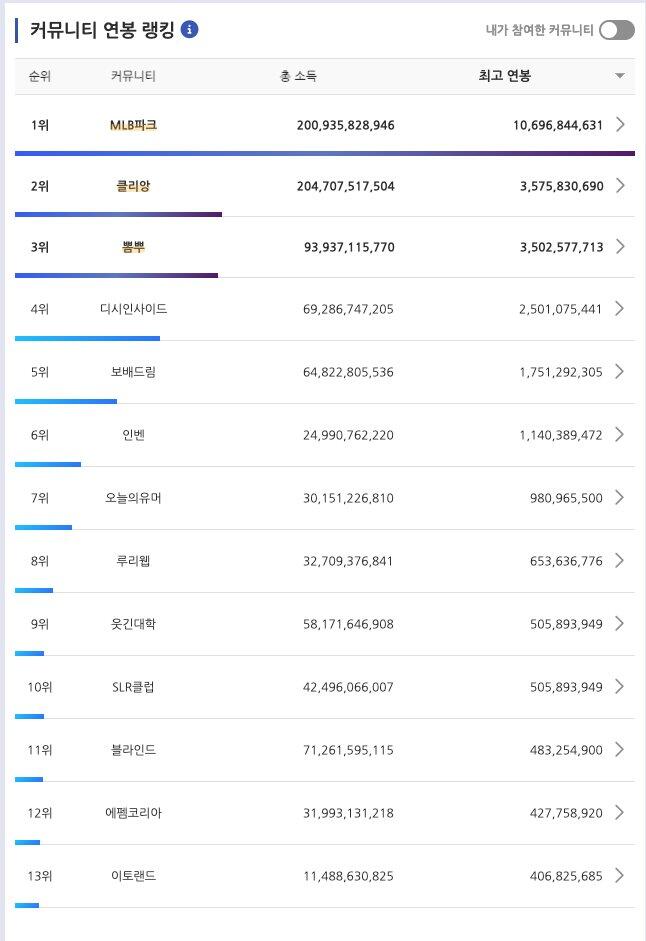The width and height of the screenshot is (646, 941).
Task: Select the SLR클럽 community name
Action: pos(133,687)
